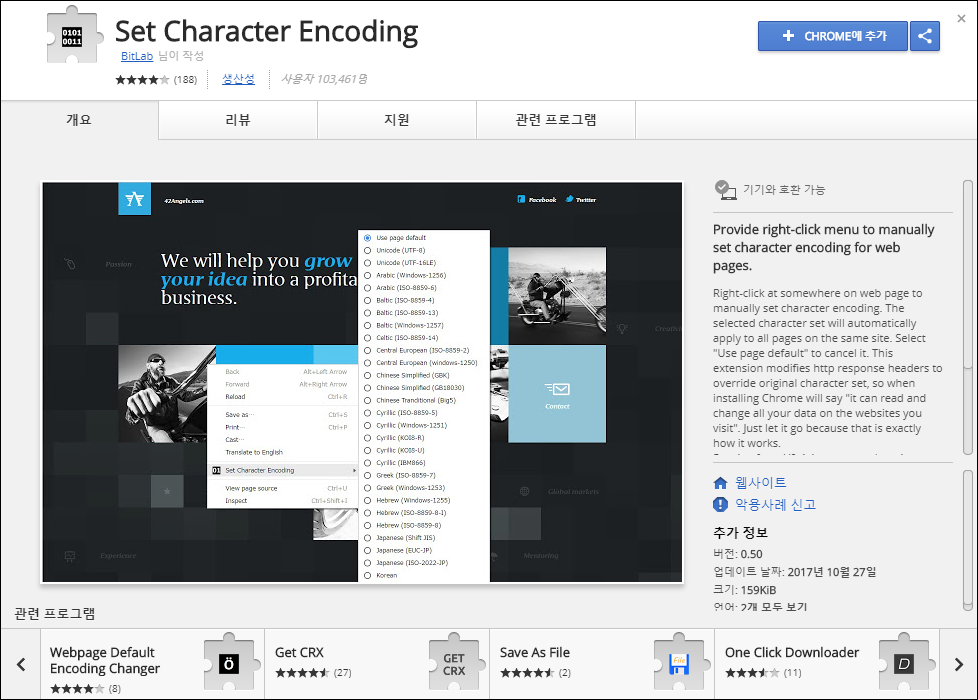
Task: Open the 웹사이트 link
Action: (x=760, y=482)
